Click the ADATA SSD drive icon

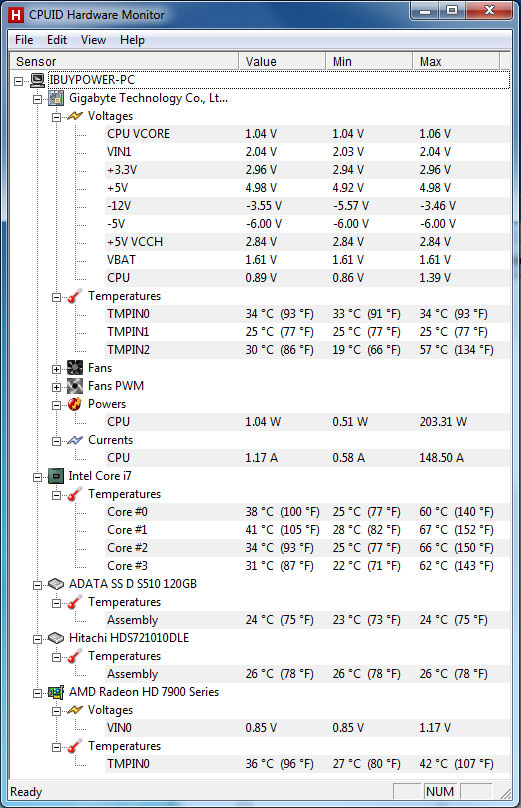[56, 584]
